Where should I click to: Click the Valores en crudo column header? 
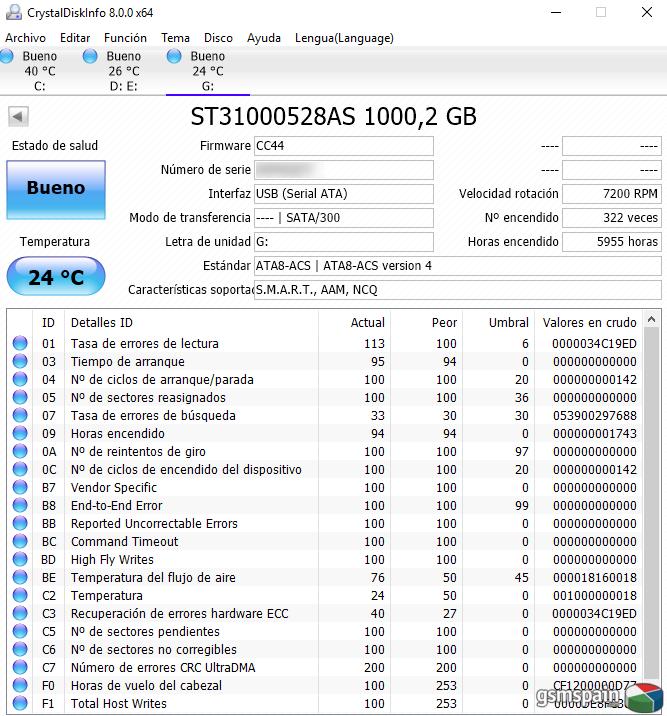point(589,323)
